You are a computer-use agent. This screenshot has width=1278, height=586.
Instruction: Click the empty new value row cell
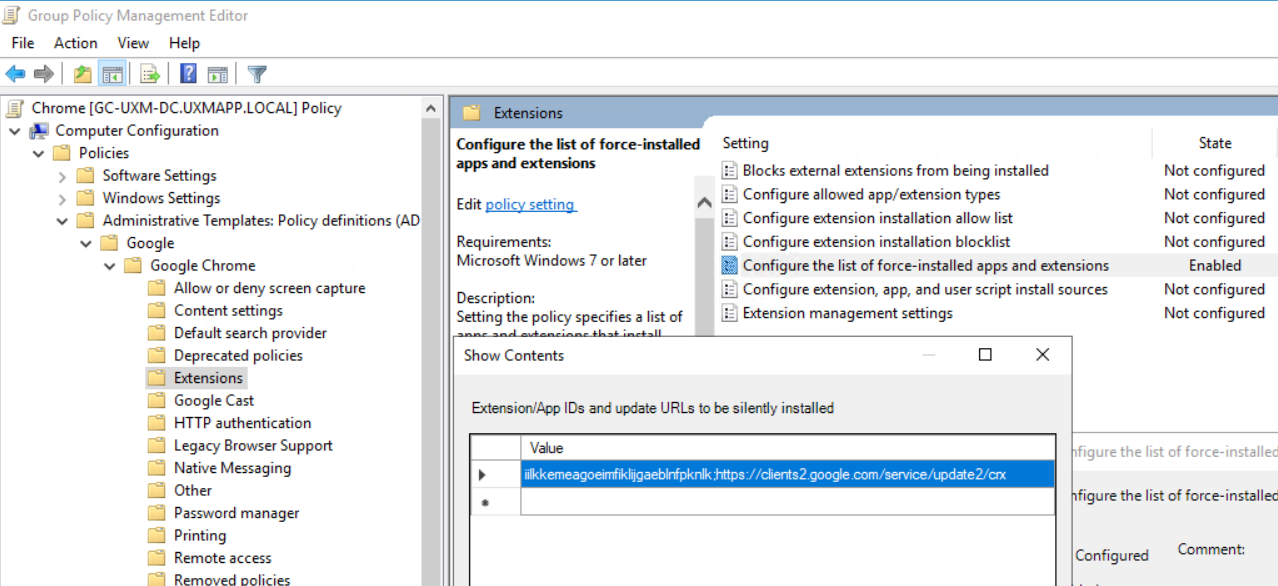point(786,502)
